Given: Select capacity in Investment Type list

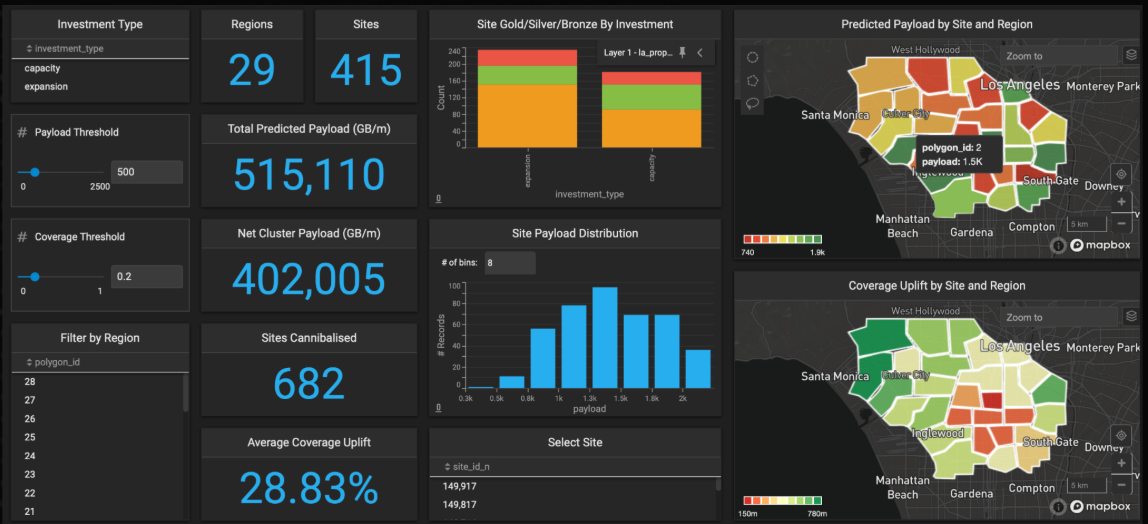Looking at the screenshot, I should coord(100,68).
